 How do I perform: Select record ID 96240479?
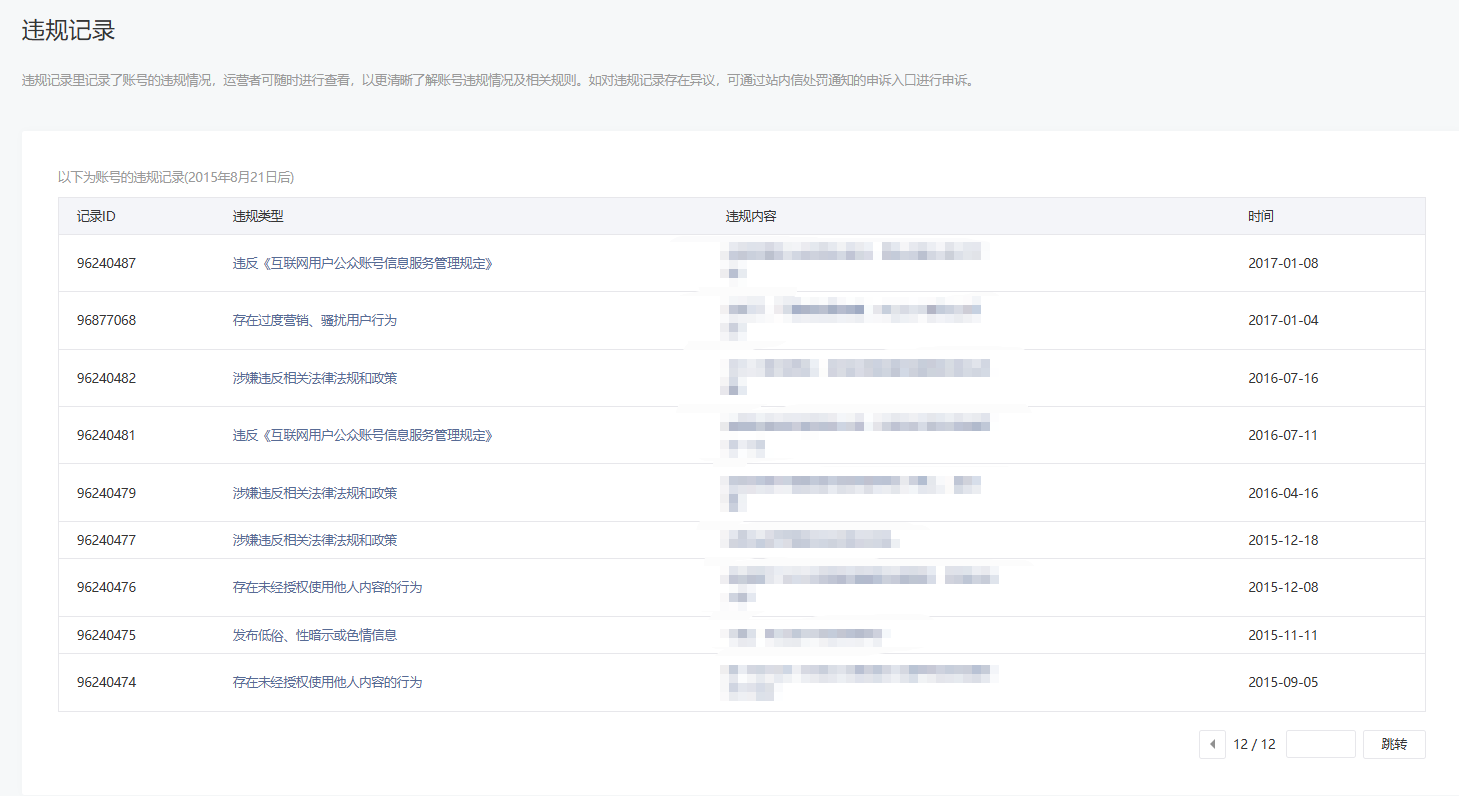pyautogui.click(x=106, y=493)
